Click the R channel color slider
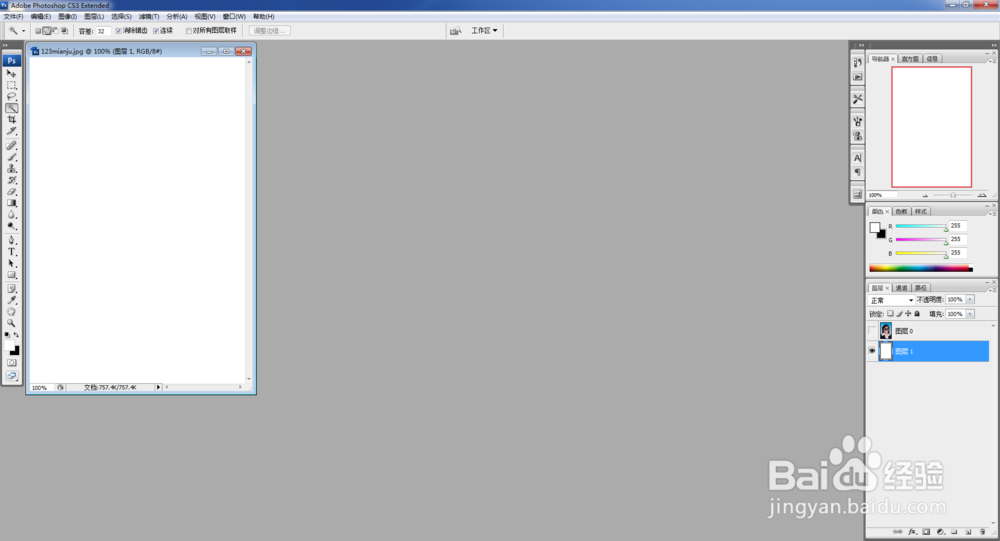This screenshot has width=1000, height=541. pos(921,226)
